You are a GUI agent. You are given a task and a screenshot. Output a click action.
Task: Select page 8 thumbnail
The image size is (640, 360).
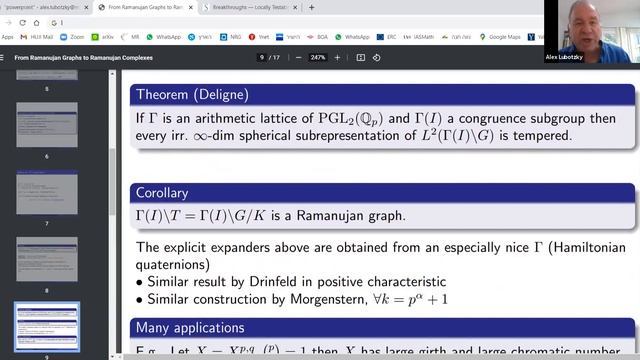pos(47,259)
